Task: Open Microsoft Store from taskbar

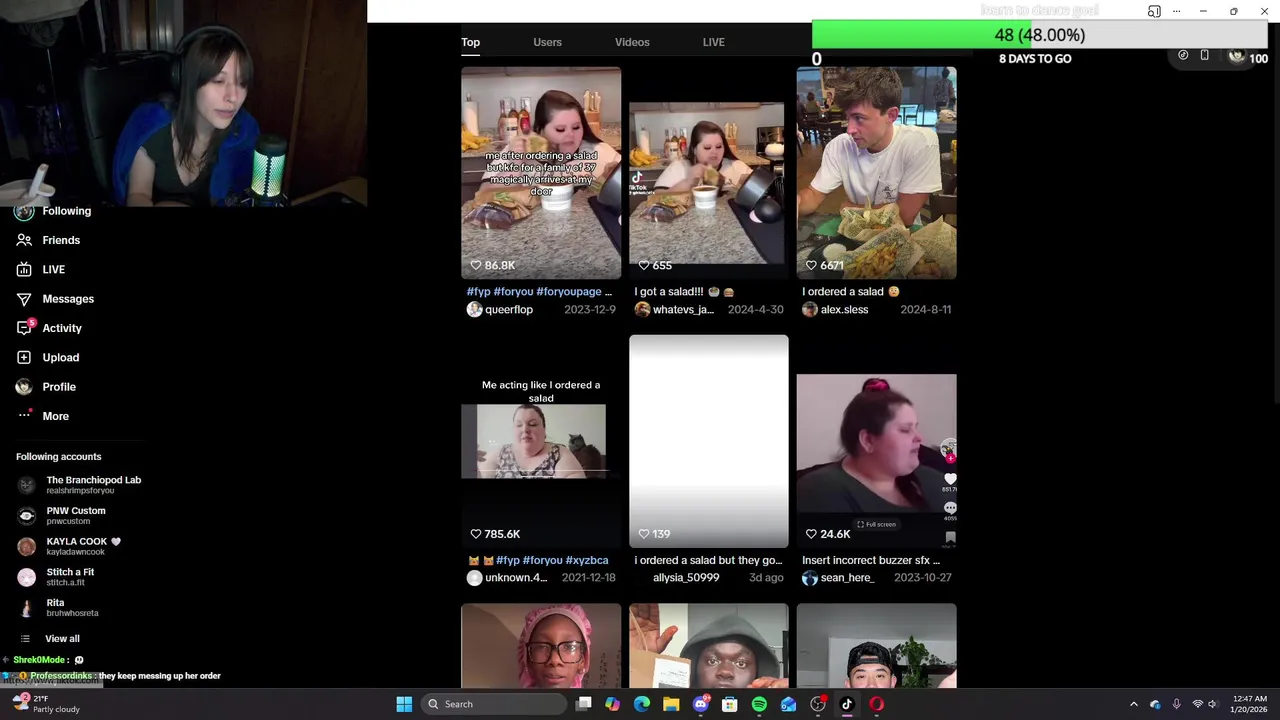Action: point(730,704)
